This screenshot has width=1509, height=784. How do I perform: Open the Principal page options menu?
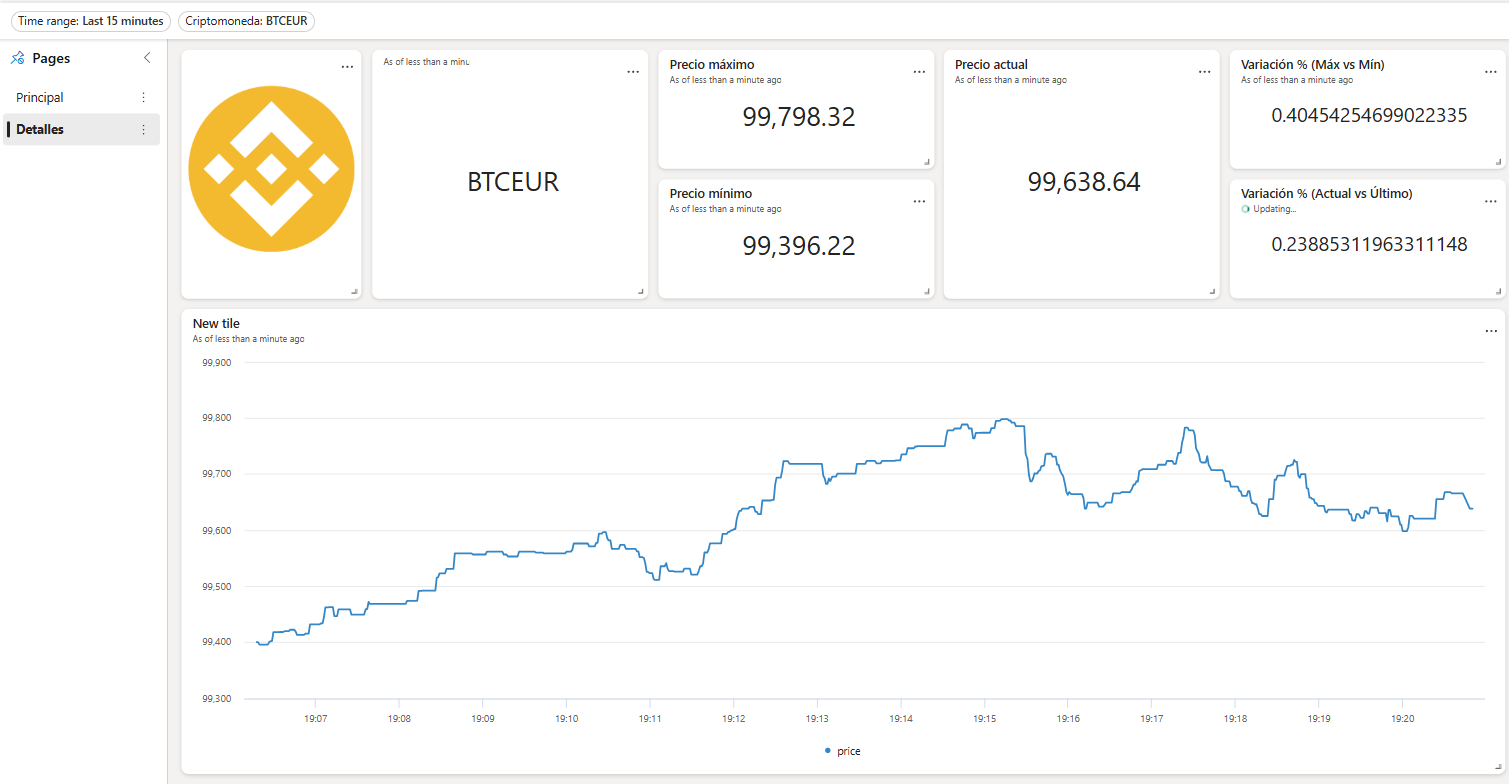[x=143, y=97]
